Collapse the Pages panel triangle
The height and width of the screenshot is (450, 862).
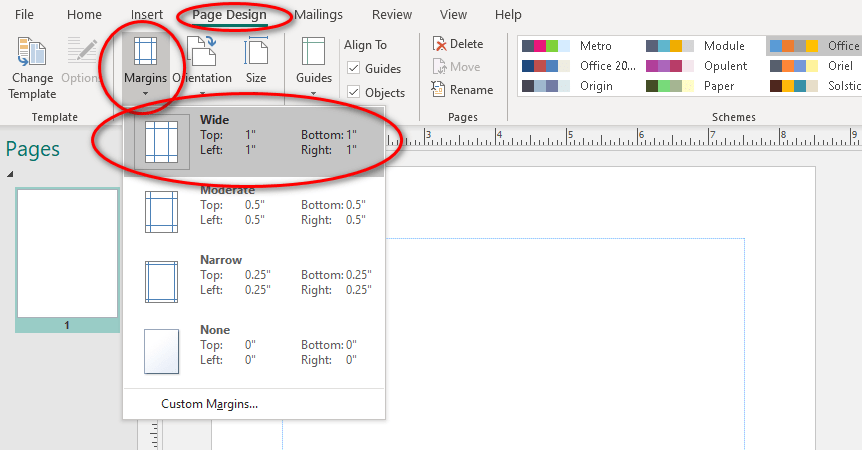point(10,175)
